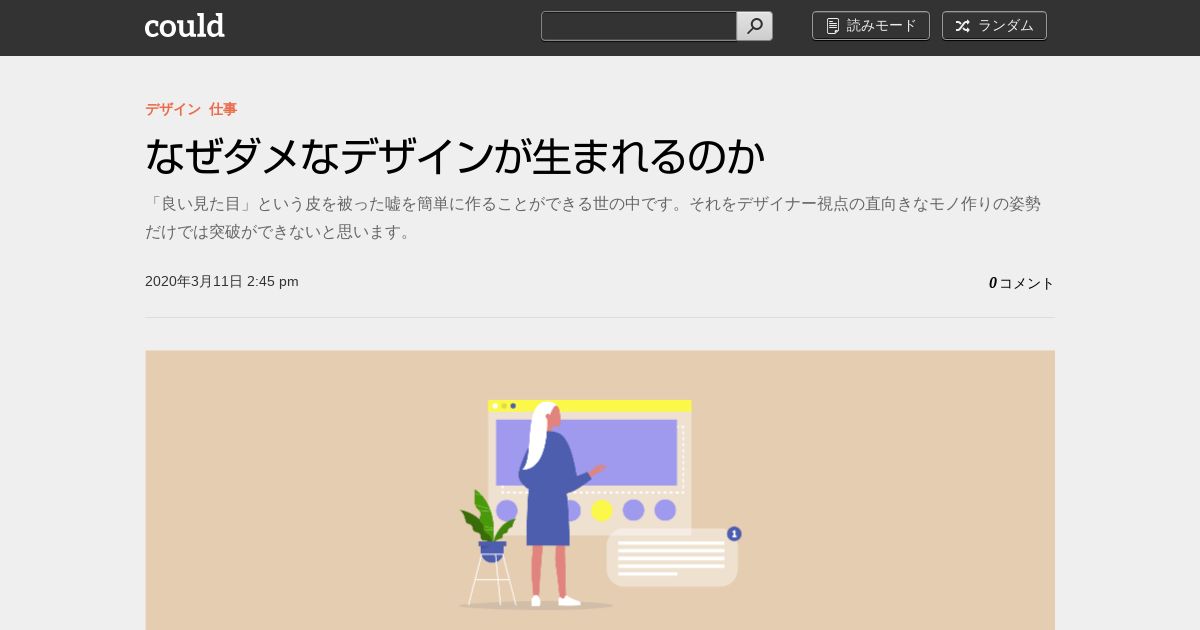1200x630 pixels.
Task: Open the デザイン category link
Action: [x=173, y=109]
